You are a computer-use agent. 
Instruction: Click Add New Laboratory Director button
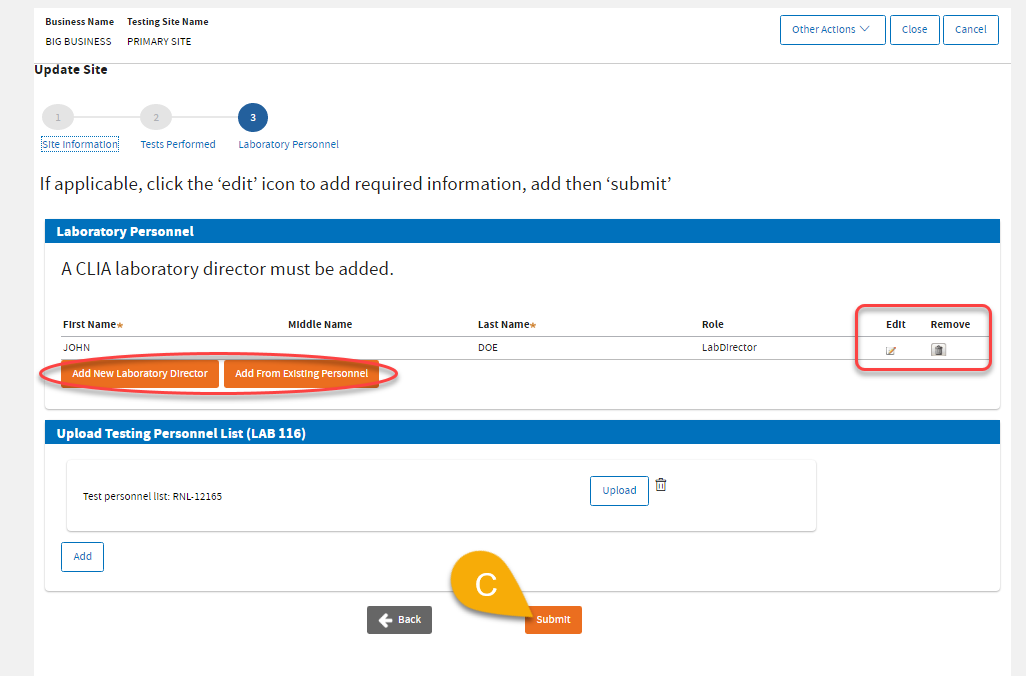coord(140,374)
